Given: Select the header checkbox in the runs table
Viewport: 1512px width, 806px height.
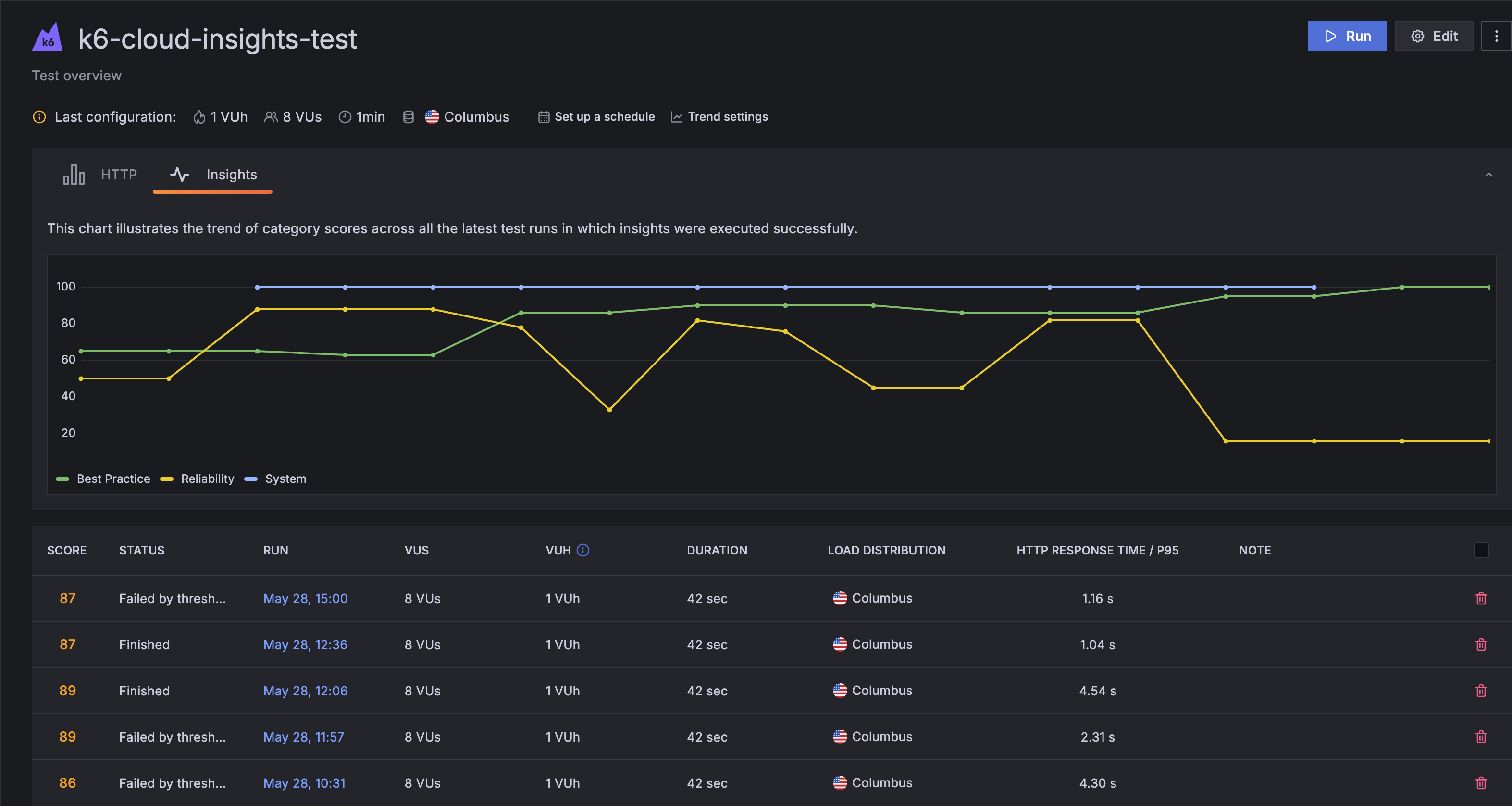Looking at the screenshot, I should tap(1481, 550).
